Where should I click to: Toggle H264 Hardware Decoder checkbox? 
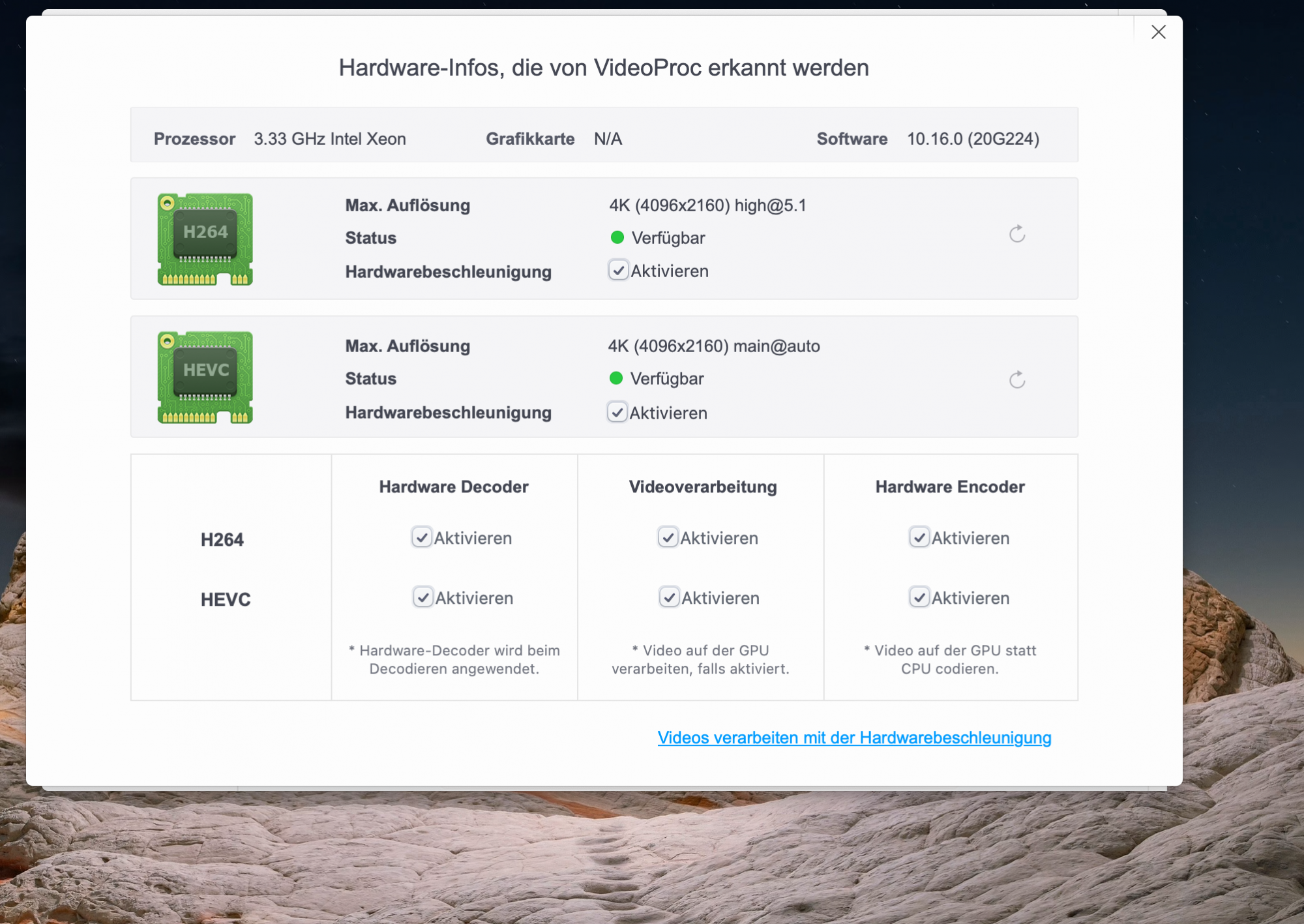pos(421,537)
